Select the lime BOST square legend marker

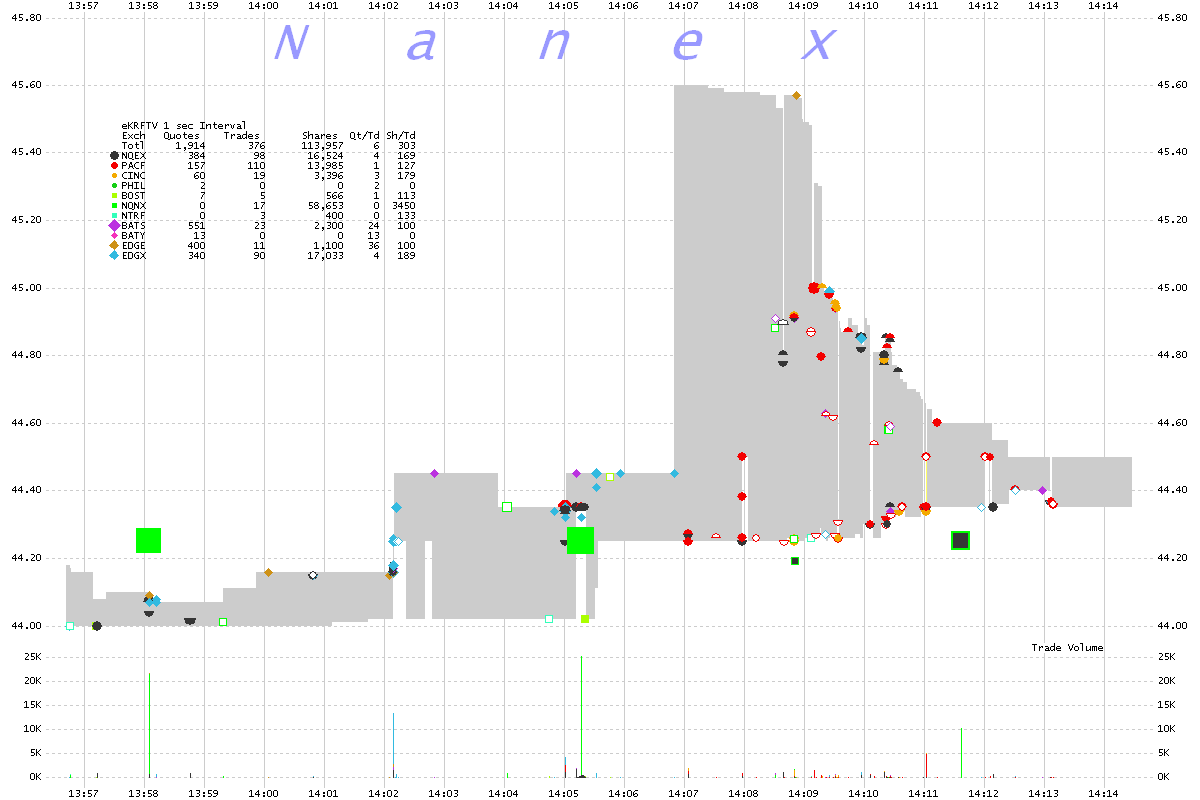point(114,196)
